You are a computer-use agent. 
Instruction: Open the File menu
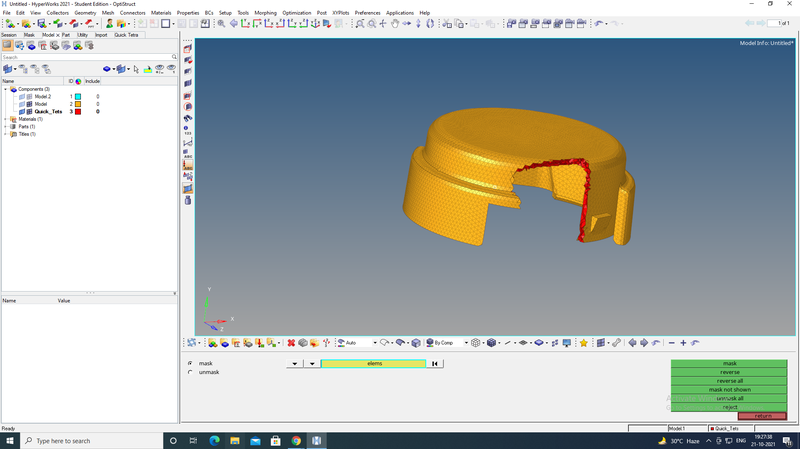[x=7, y=13]
